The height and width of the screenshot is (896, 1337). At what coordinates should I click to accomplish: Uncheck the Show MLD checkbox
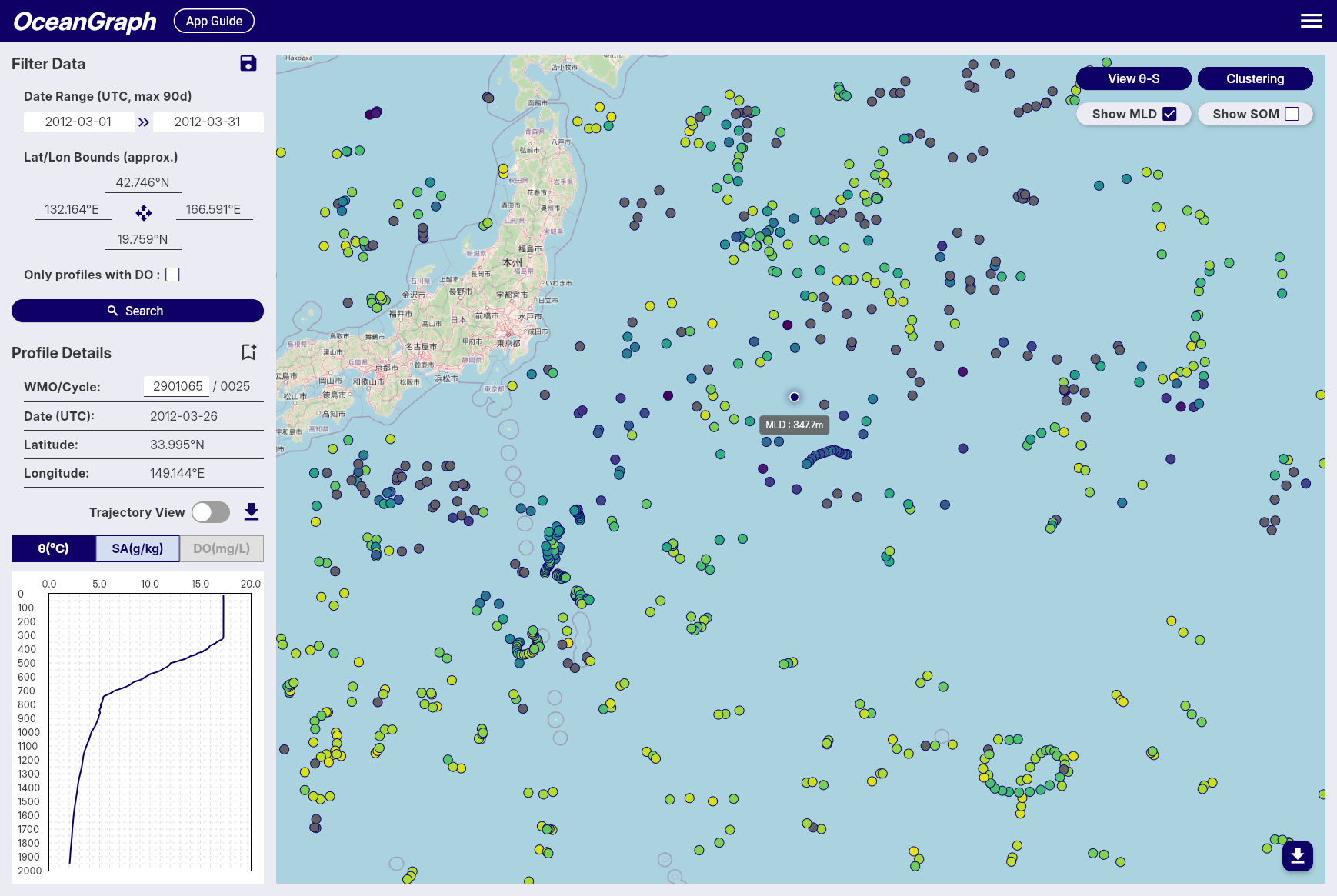click(1169, 114)
